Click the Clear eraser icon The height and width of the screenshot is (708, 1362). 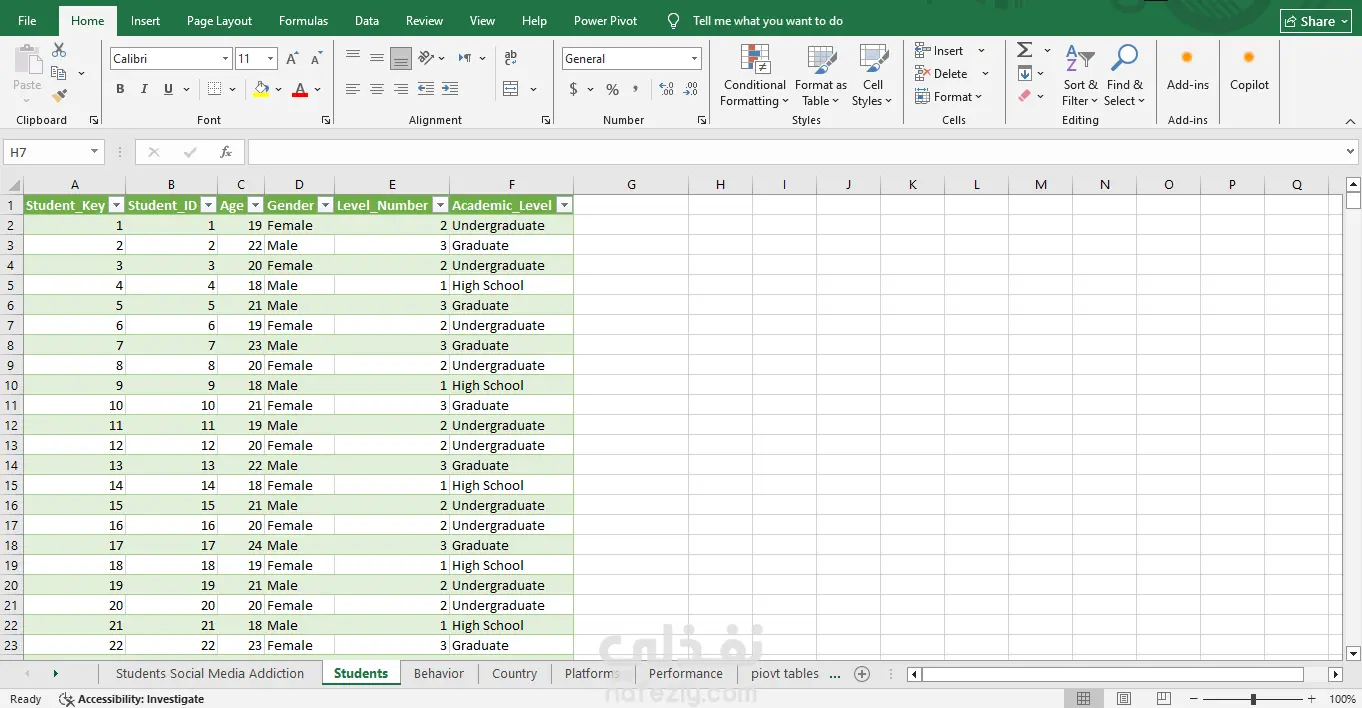pos(1025,96)
